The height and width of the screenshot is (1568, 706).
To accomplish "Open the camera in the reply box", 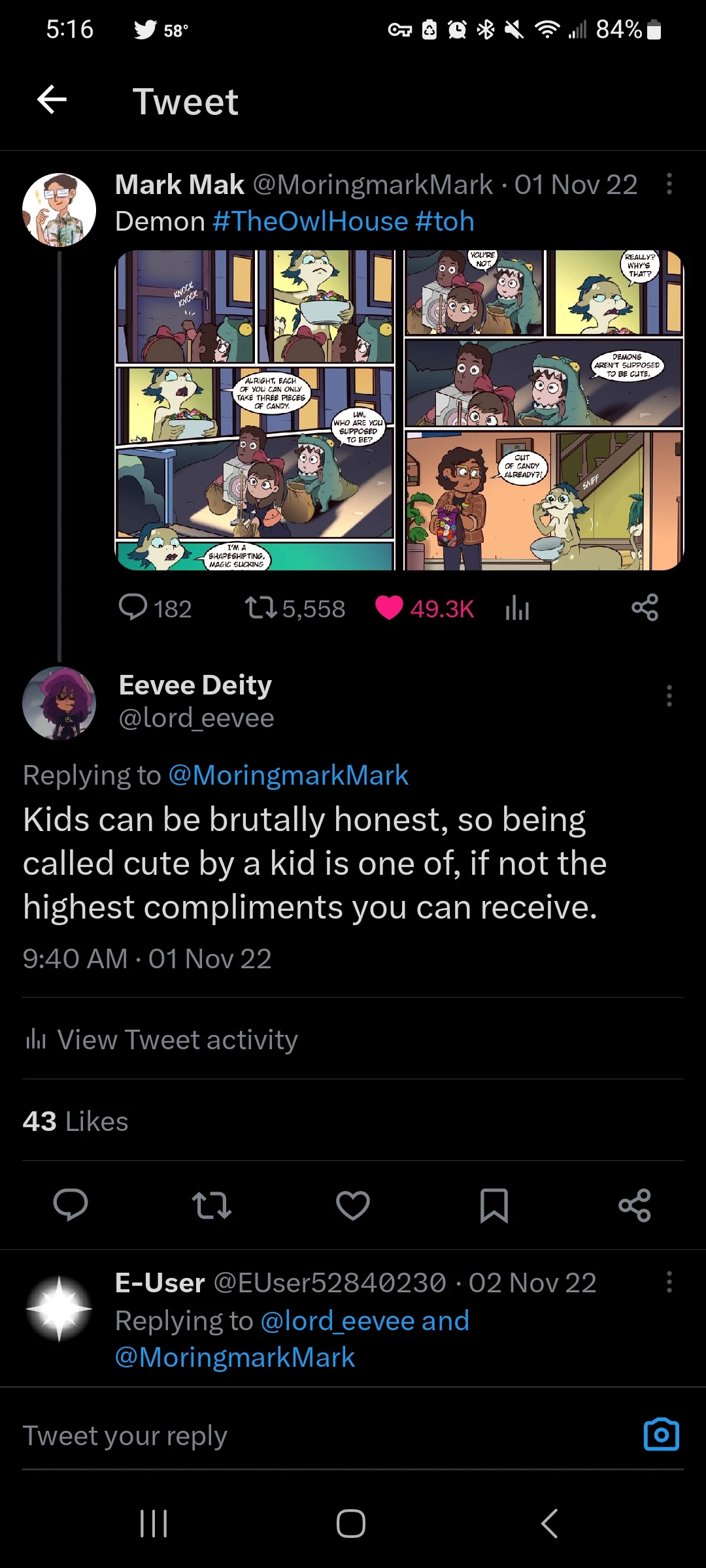I will pyautogui.click(x=662, y=1435).
